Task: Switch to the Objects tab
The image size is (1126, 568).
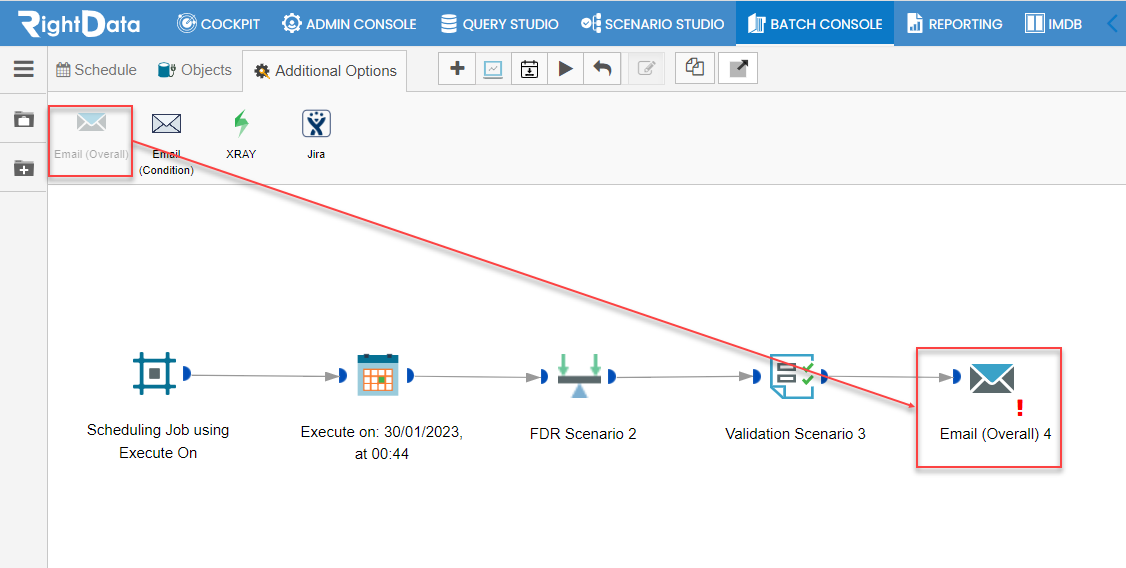Action: pyautogui.click(x=195, y=70)
